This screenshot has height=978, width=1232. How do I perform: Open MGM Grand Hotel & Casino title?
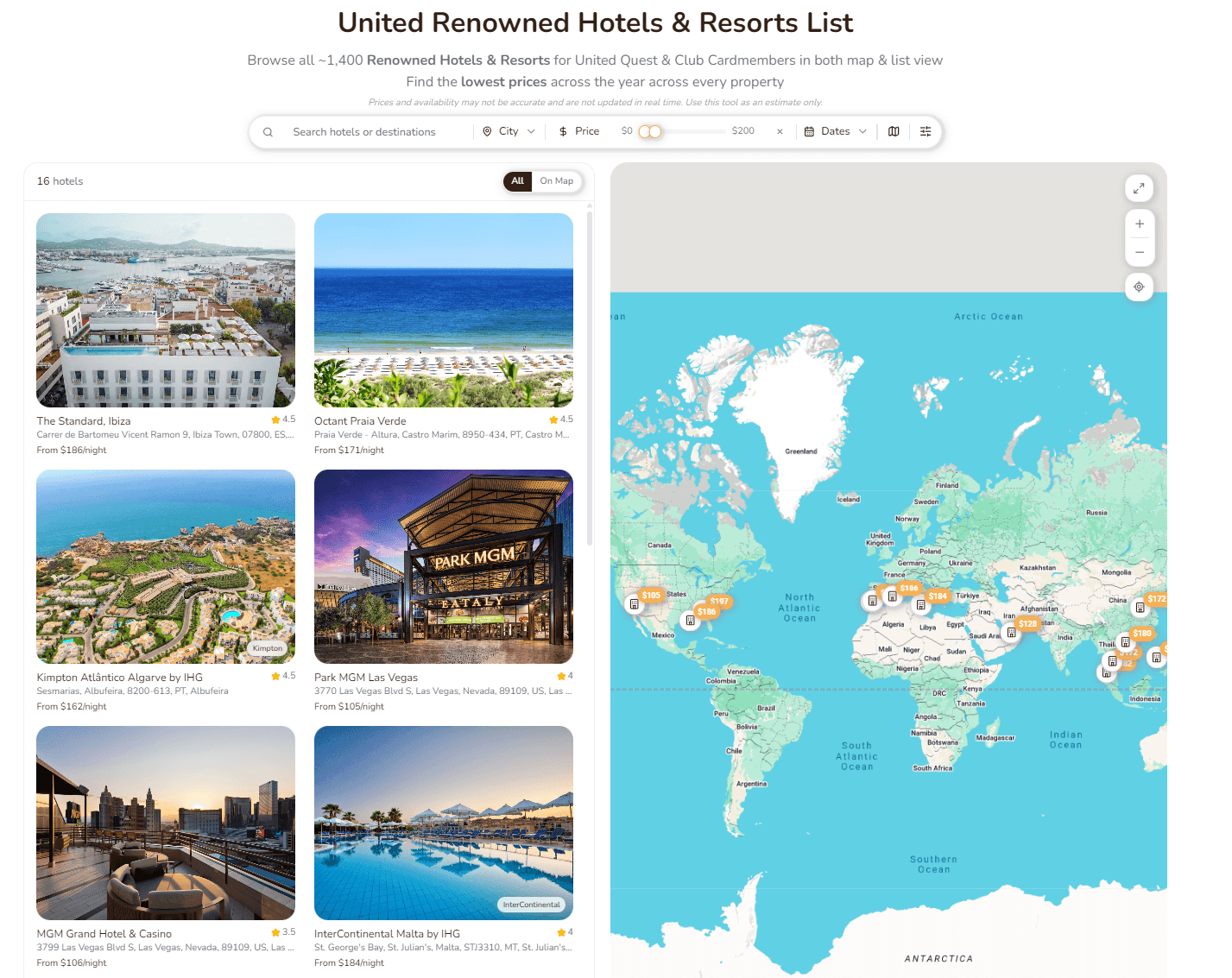104,934
